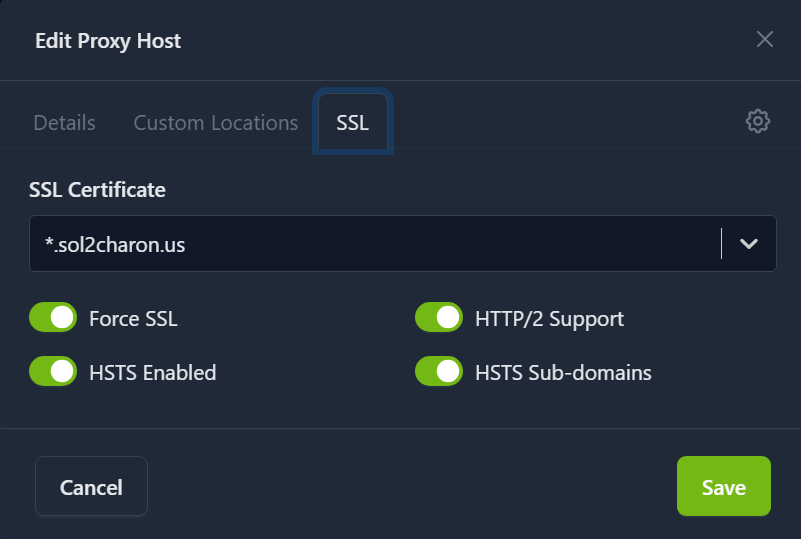
Task: Click the HTTP/2 Support label text
Action: point(549,319)
